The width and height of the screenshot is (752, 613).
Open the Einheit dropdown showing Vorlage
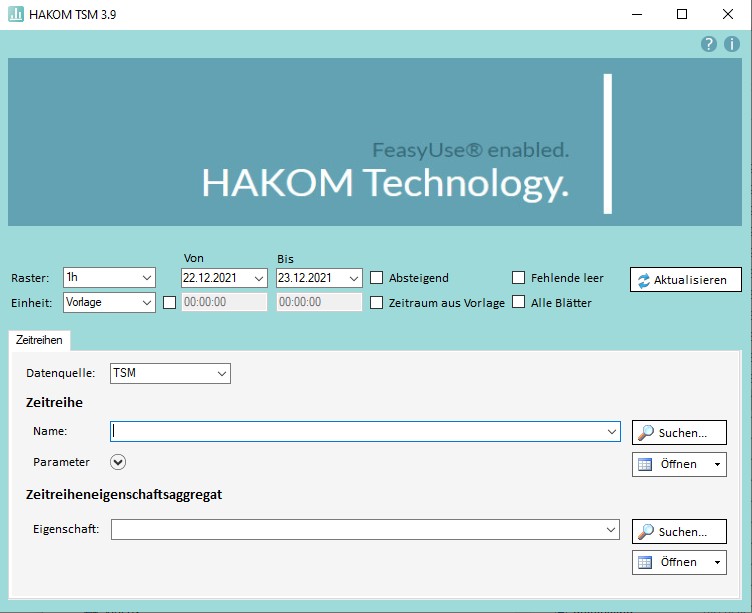click(x=109, y=302)
